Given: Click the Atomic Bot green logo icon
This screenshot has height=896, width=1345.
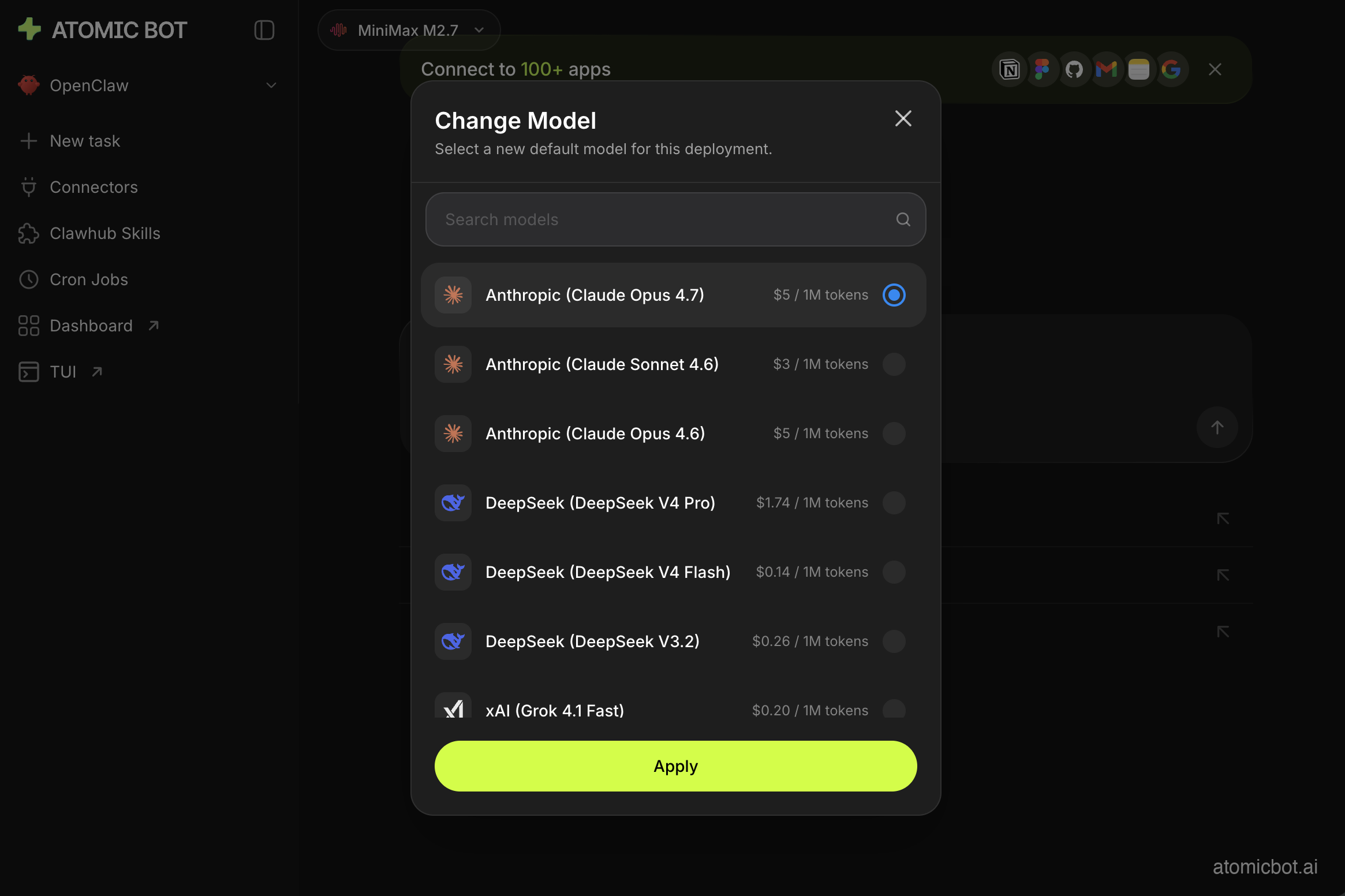Looking at the screenshot, I should pyautogui.click(x=29, y=29).
